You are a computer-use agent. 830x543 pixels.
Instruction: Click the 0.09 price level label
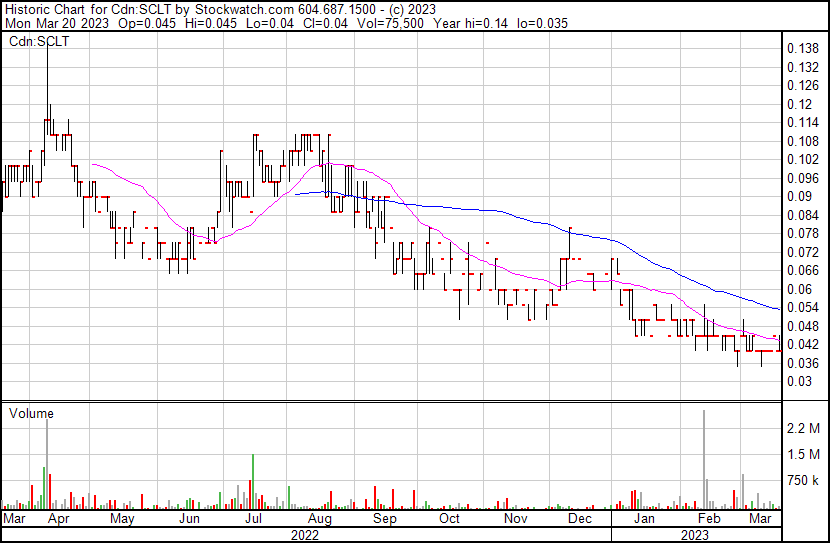click(799, 196)
